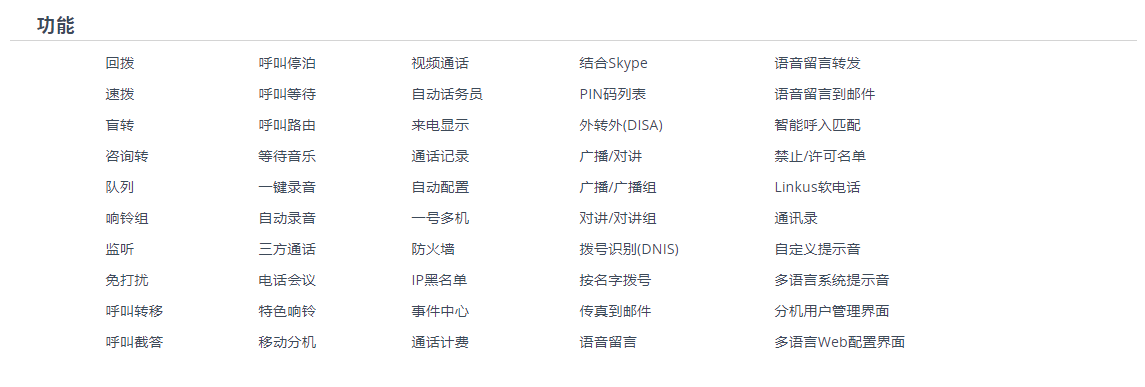Image resolution: width=1145 pixels, height=387 pixels.
Task: Open the 传真到邮件 feature
Action: (x=615, y=311)
